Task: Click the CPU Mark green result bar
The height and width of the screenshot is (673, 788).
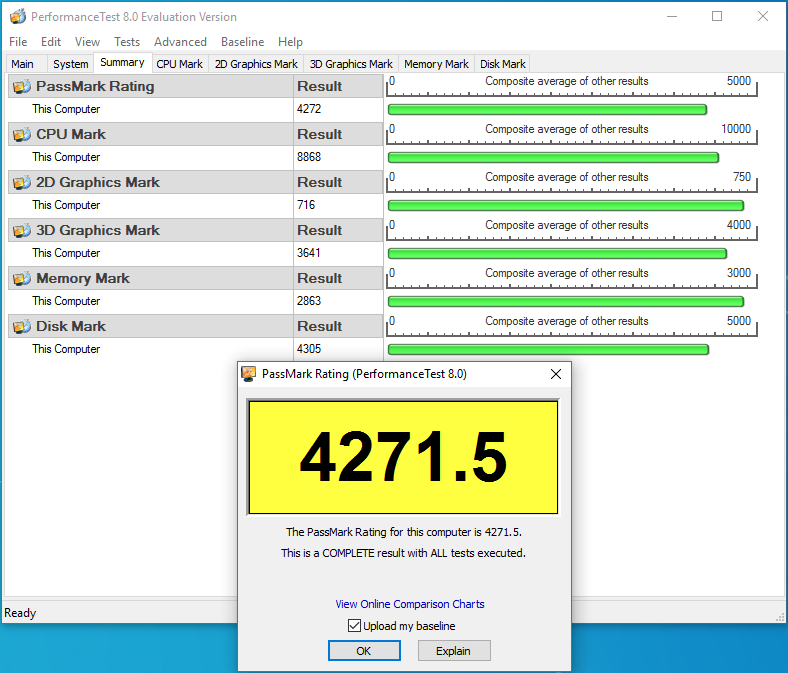Action: tap(553, 158)
